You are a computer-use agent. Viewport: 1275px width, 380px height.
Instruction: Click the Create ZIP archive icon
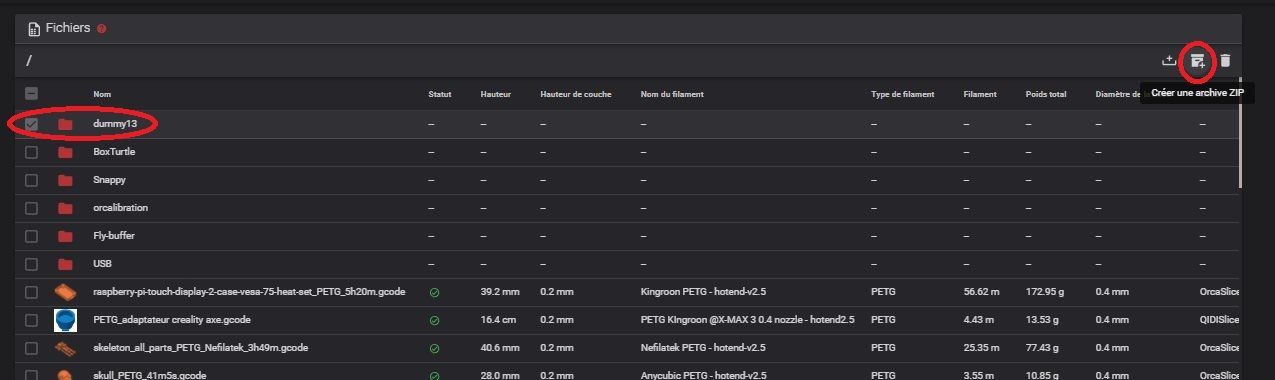1197,61
